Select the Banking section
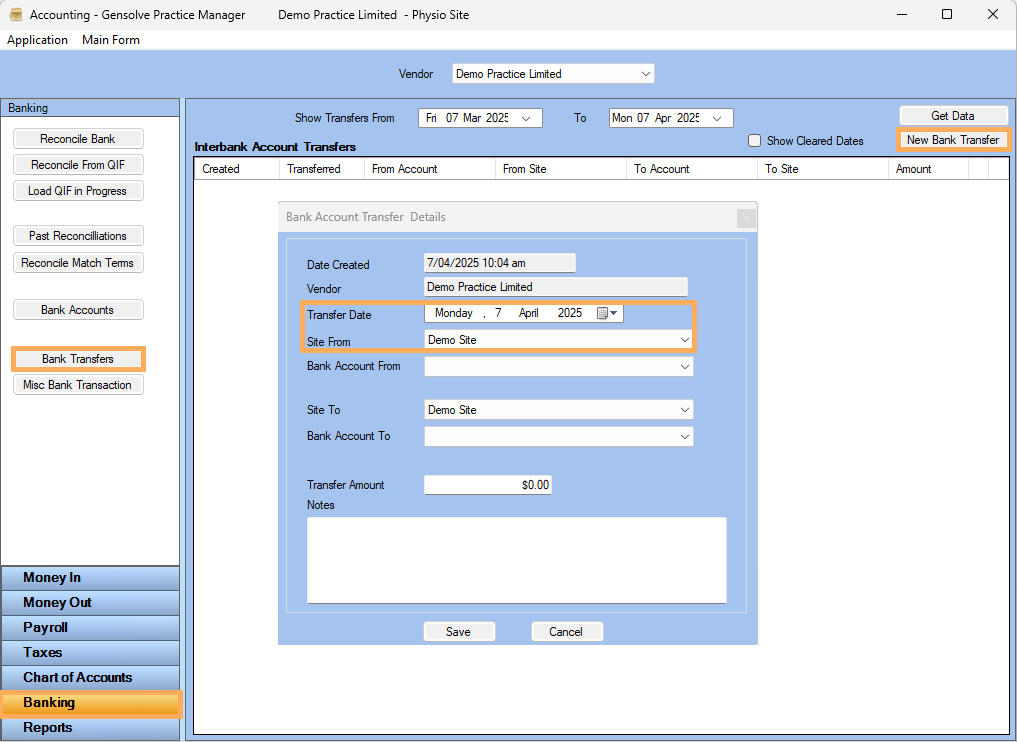 point(90,703)
